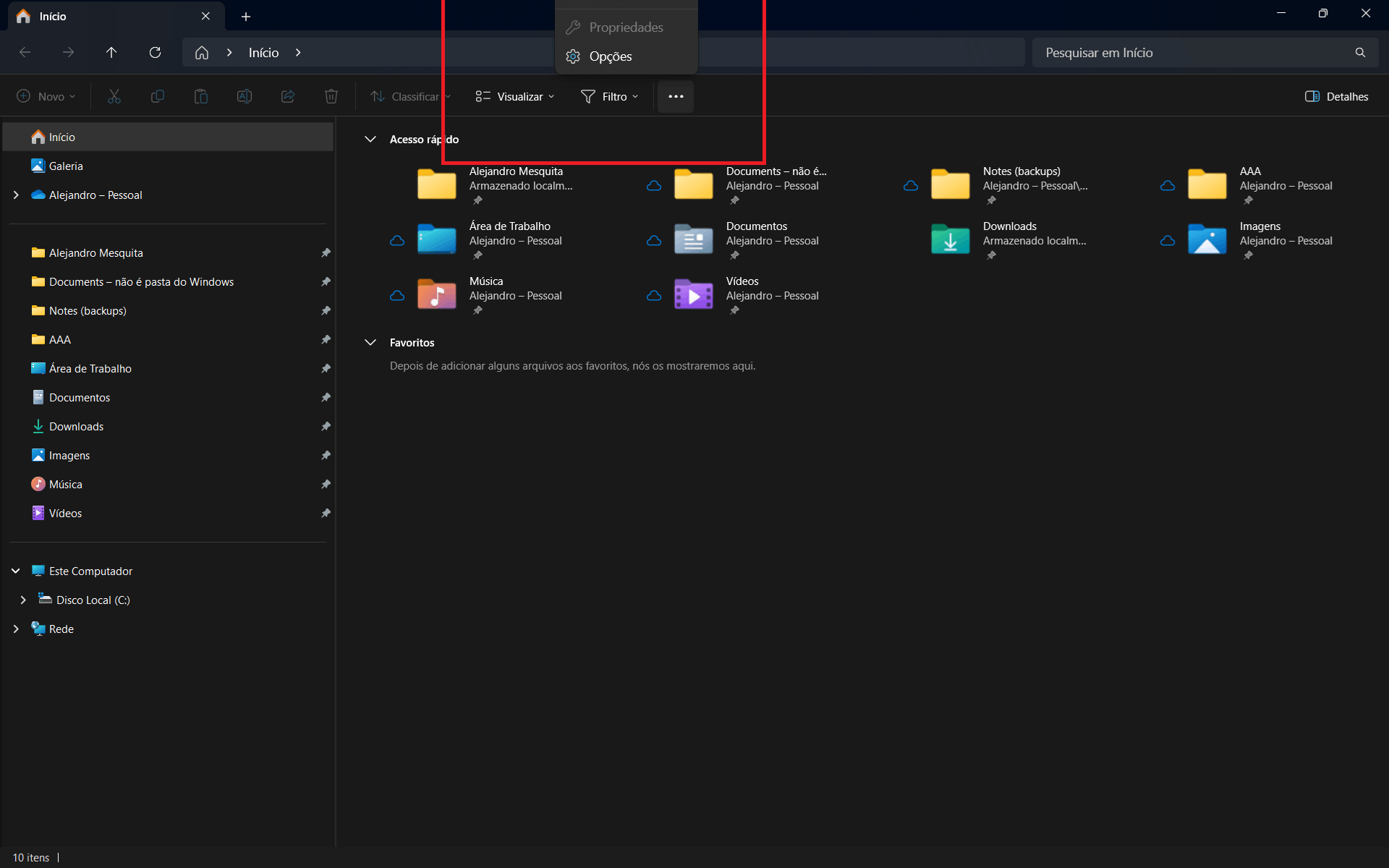1389x868 pixels.
Task: Toggle the Detalhes pane
Action: [x=1335, y=96]
